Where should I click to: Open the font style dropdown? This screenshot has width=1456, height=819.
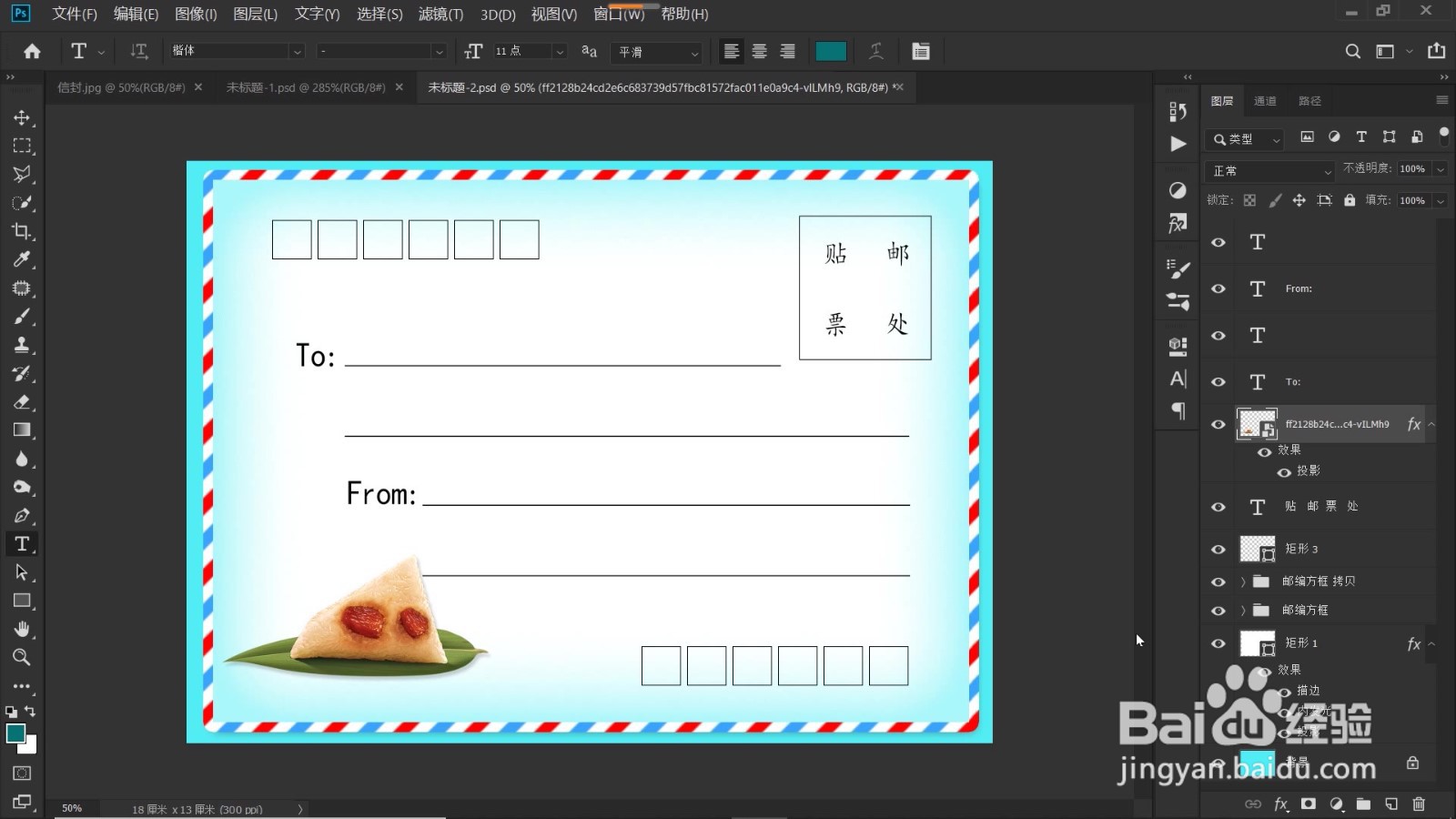(x=439, y=52)
